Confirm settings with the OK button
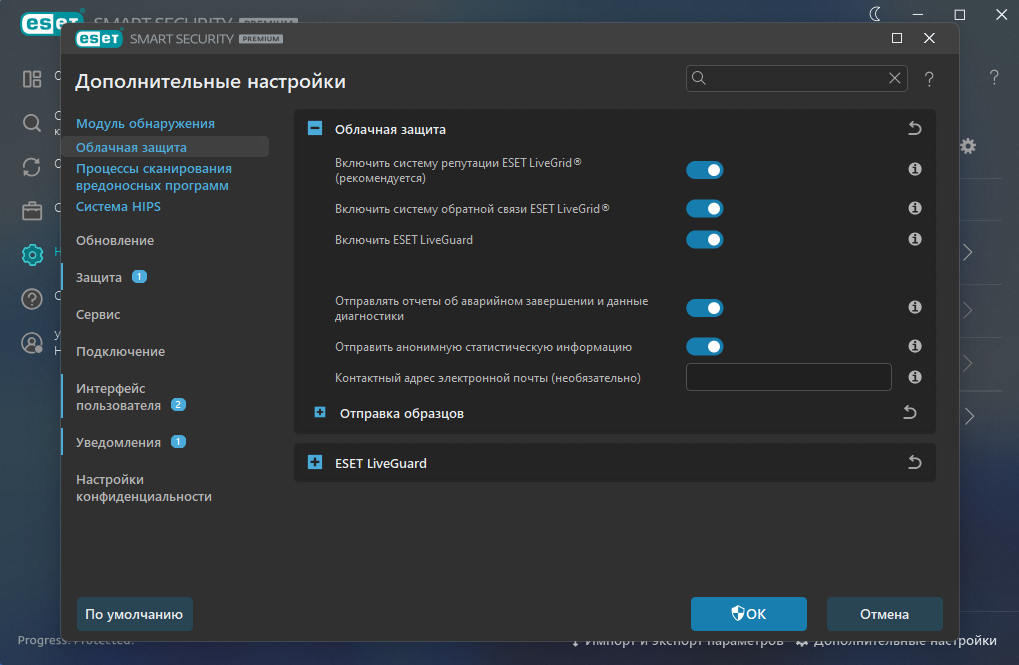 pos(749,614)
